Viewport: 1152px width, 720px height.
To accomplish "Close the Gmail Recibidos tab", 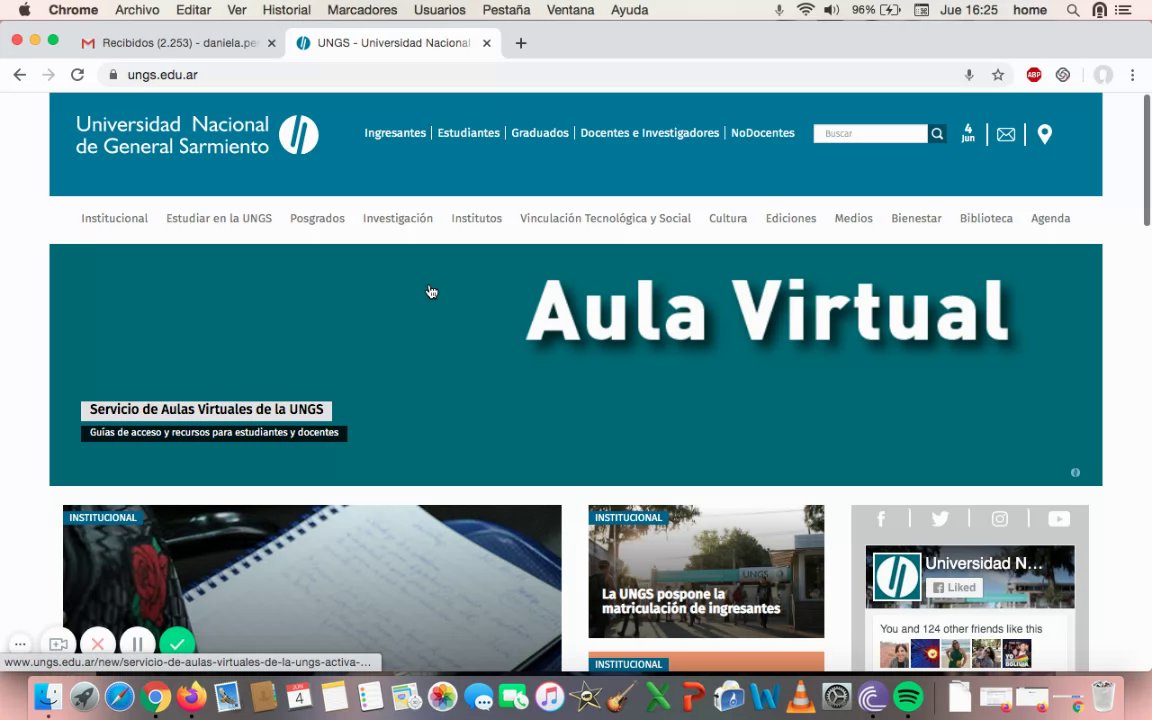I will [x=271, y=43].
